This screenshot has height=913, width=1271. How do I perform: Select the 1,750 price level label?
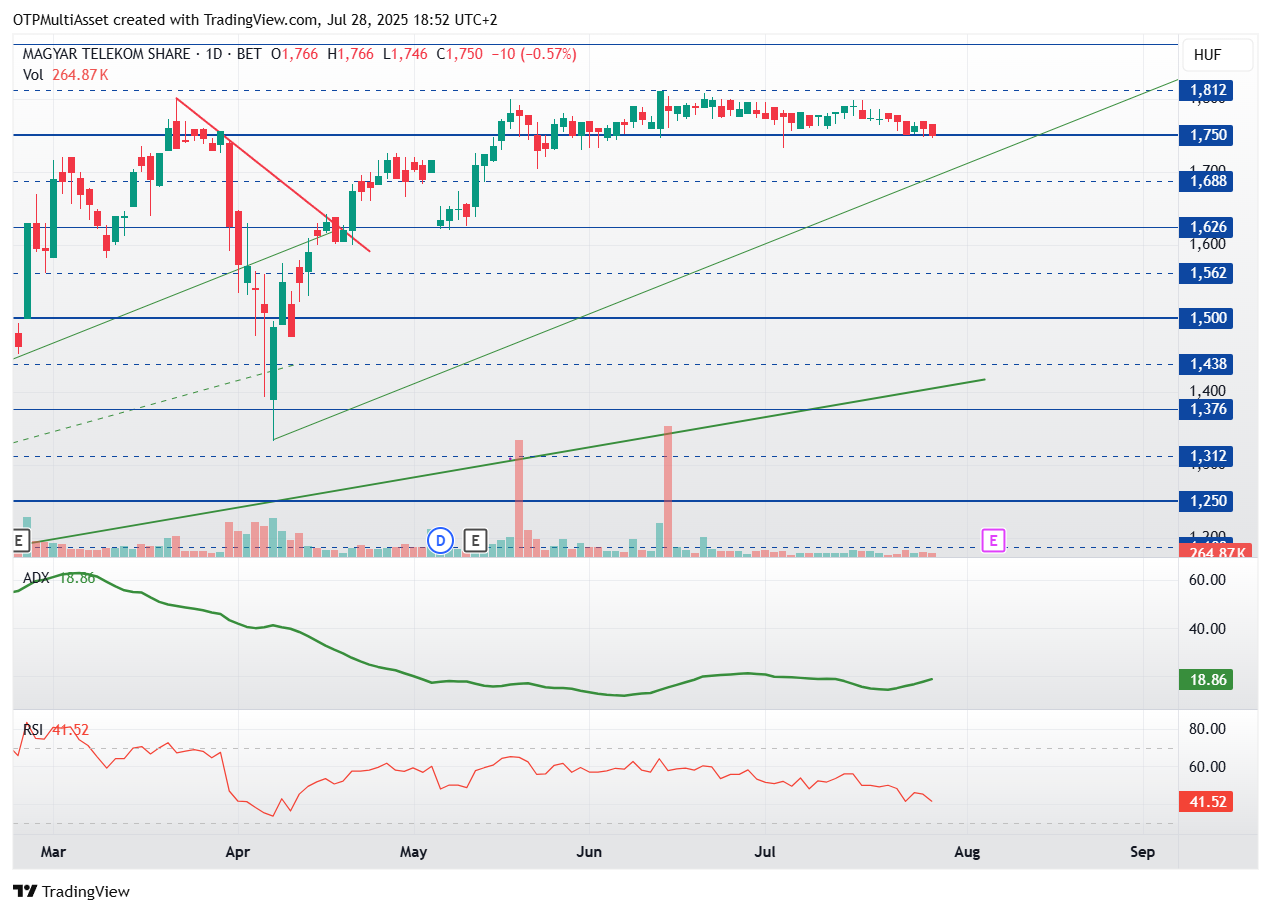[1208, 135]
